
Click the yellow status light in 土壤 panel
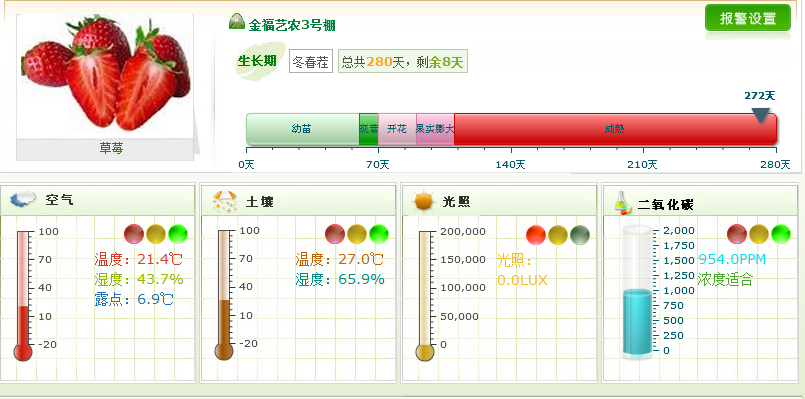357,234
